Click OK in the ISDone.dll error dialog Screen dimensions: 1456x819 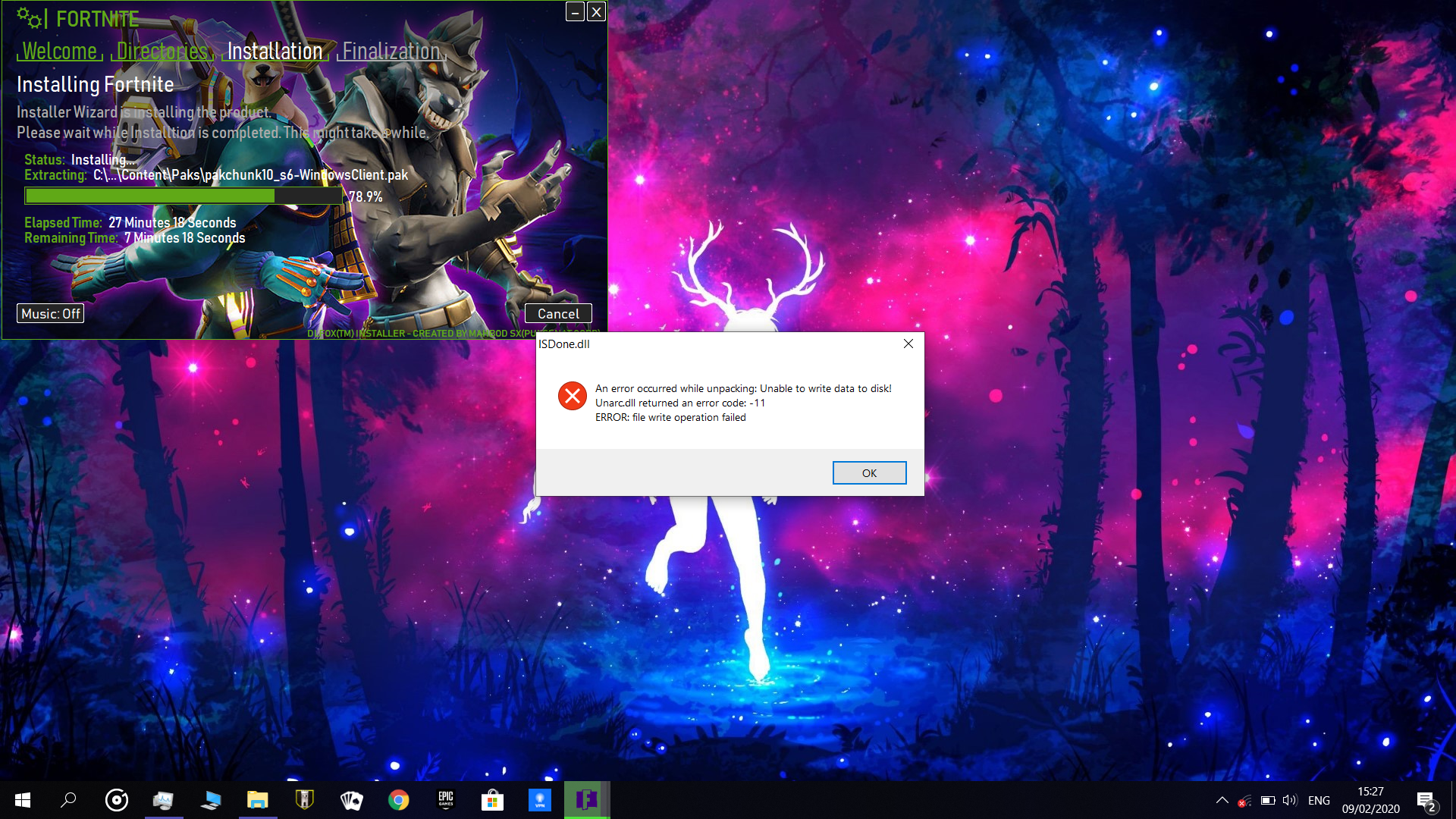(x=869, y=473)
